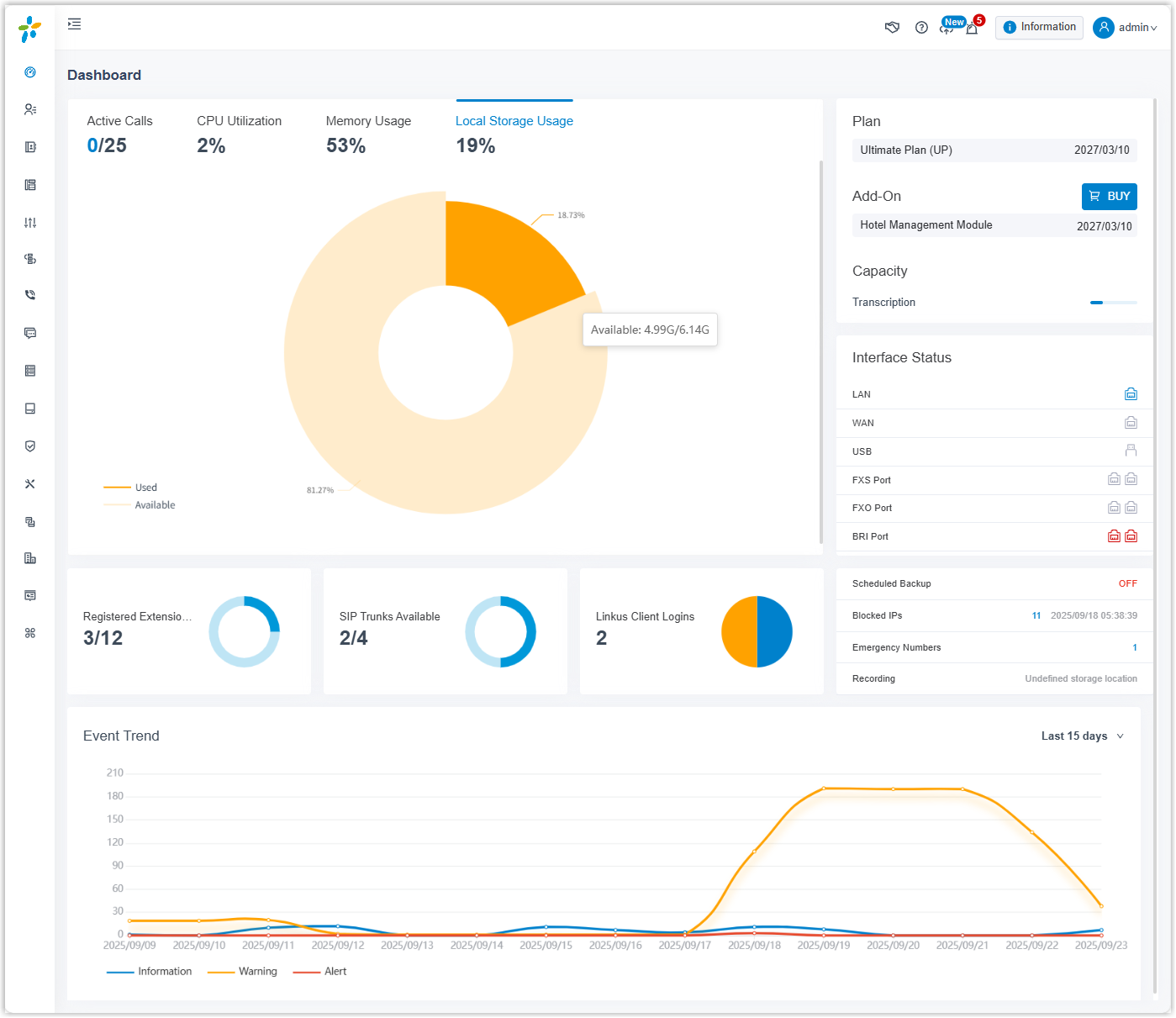Screen dimensions: 1176x1018
Task: Collapse the sidebar with the menu fold icon
Action: [75, 24]
